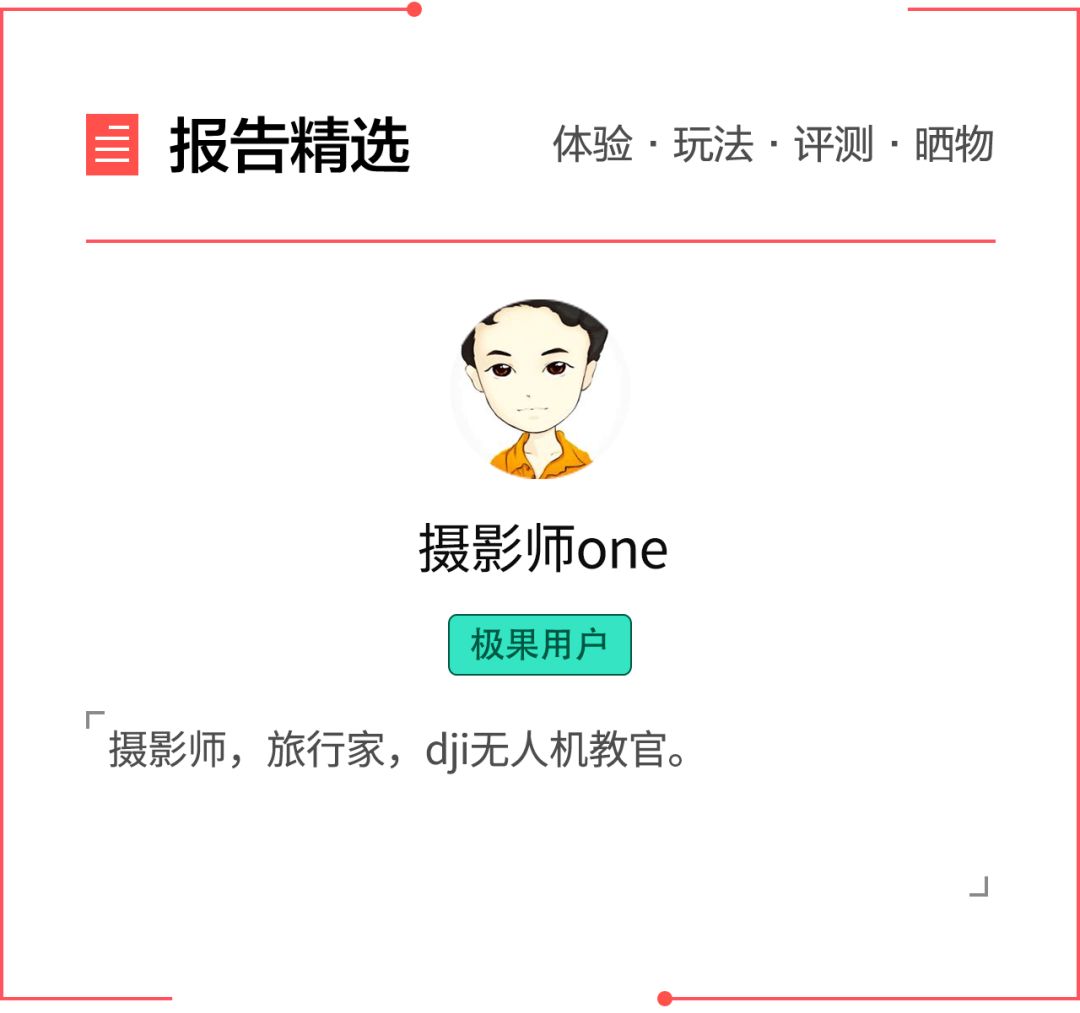Click the closing corner quote mark after the bio
The width and height of the screenshot is (1080, 1013).
(979, 886)
